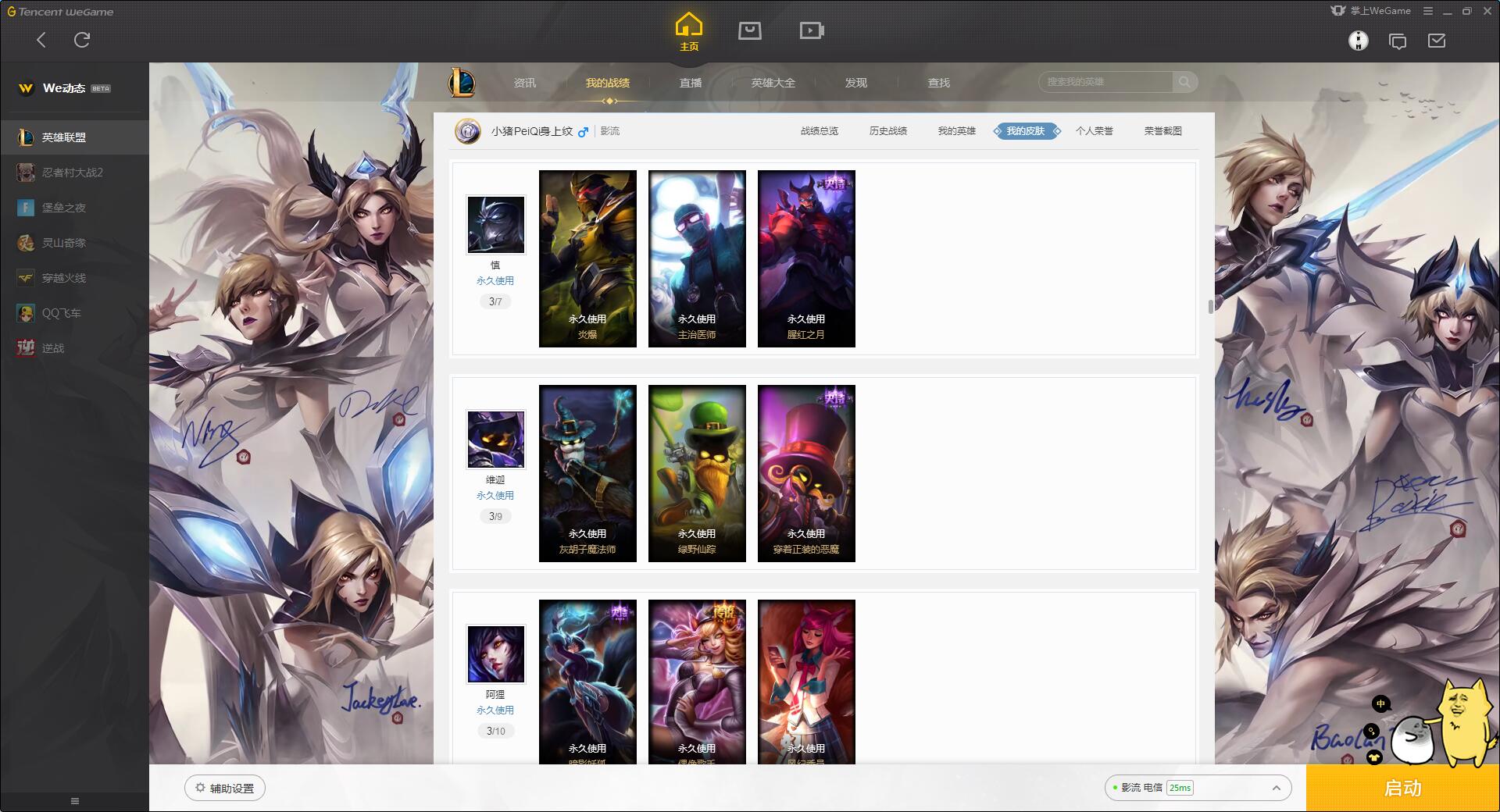The height and width of the screenshot is (812, 1500).
Task: Select 逆战 in the sidebar
Action: (x=74, y=348)
